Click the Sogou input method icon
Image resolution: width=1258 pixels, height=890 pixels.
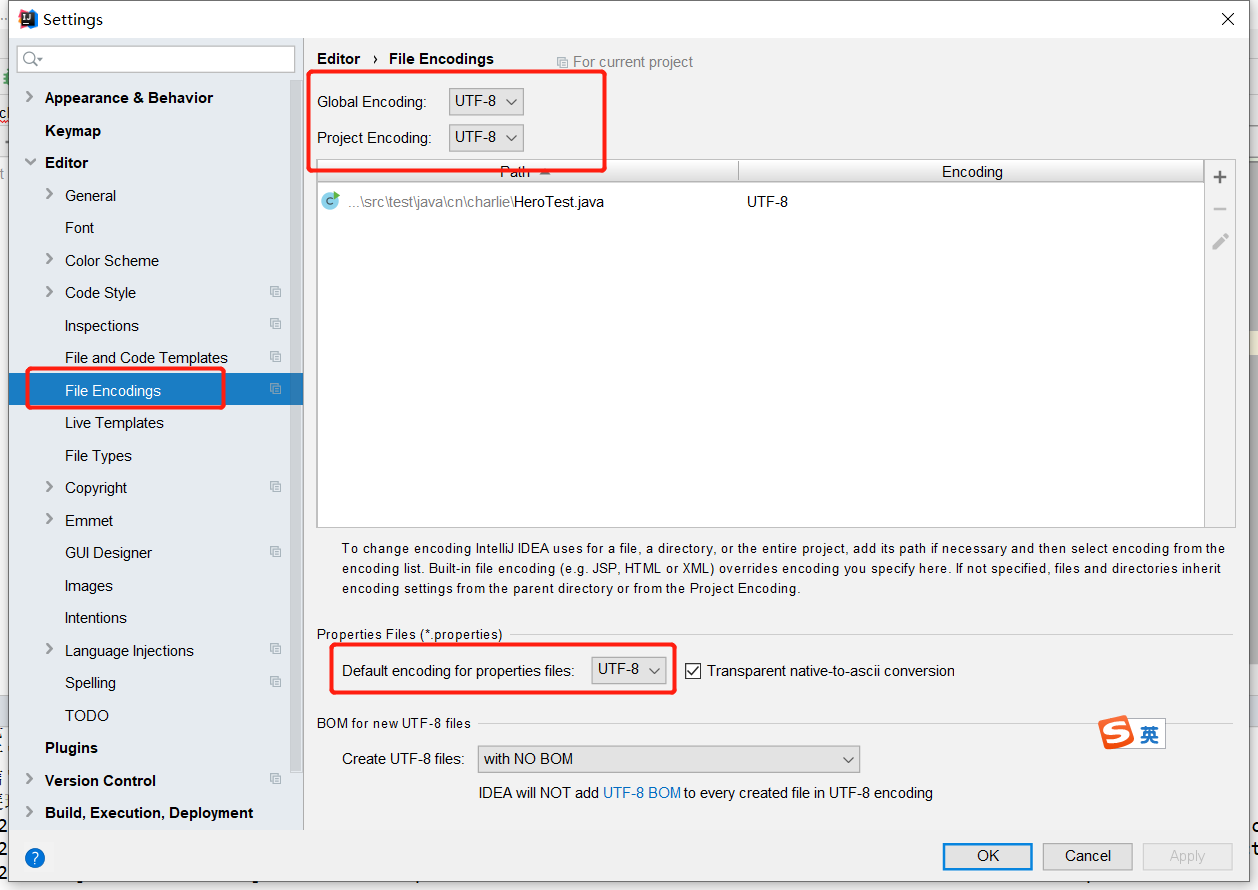[x=1115, y=733]
